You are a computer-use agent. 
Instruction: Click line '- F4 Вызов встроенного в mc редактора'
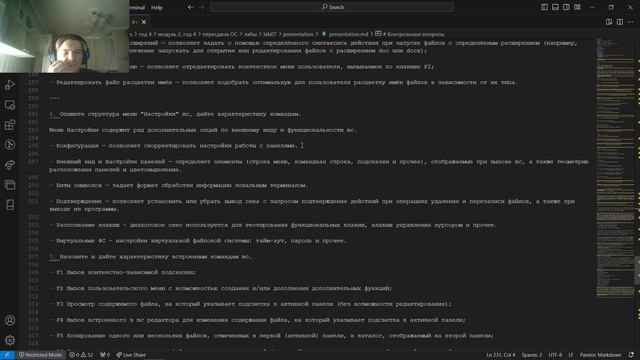click(x=257, y=320)
